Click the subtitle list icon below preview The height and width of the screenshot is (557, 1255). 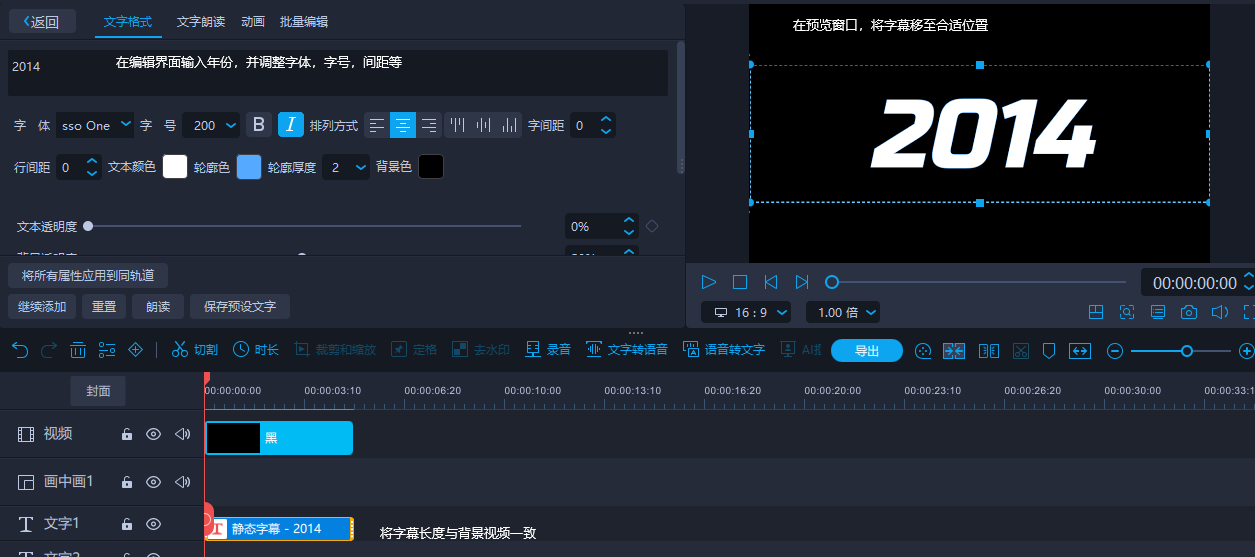(1158, 312)
